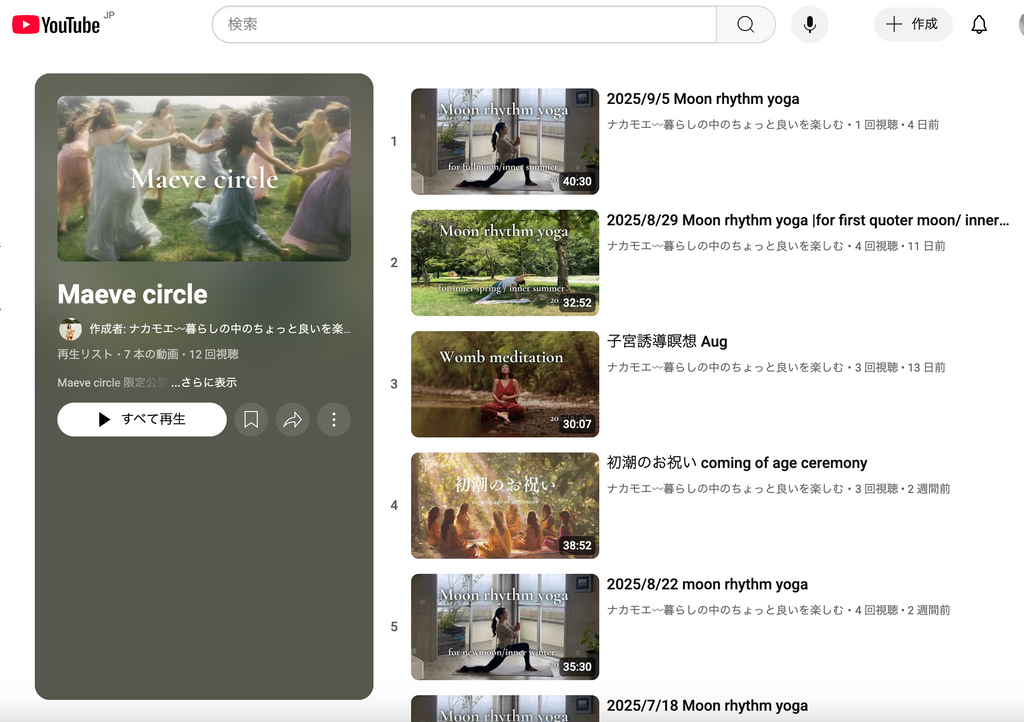Screen dimensions: 1024x722
Task: Play the 子宮誘導瞑想 Aug video
Action: pos(666,342)
